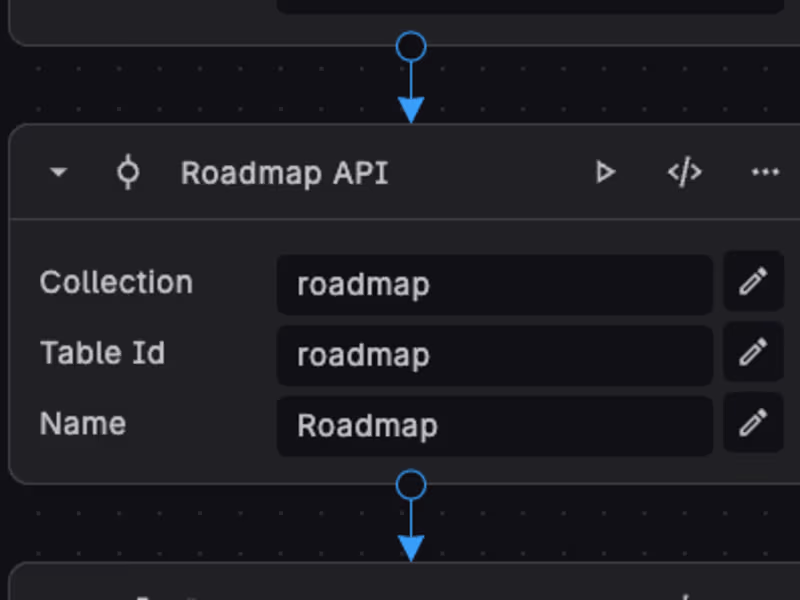The height and width of the screenshot is (600, 800).
Task: Edit the Name value with pencil icon
Action: click(x=753, y=424)
